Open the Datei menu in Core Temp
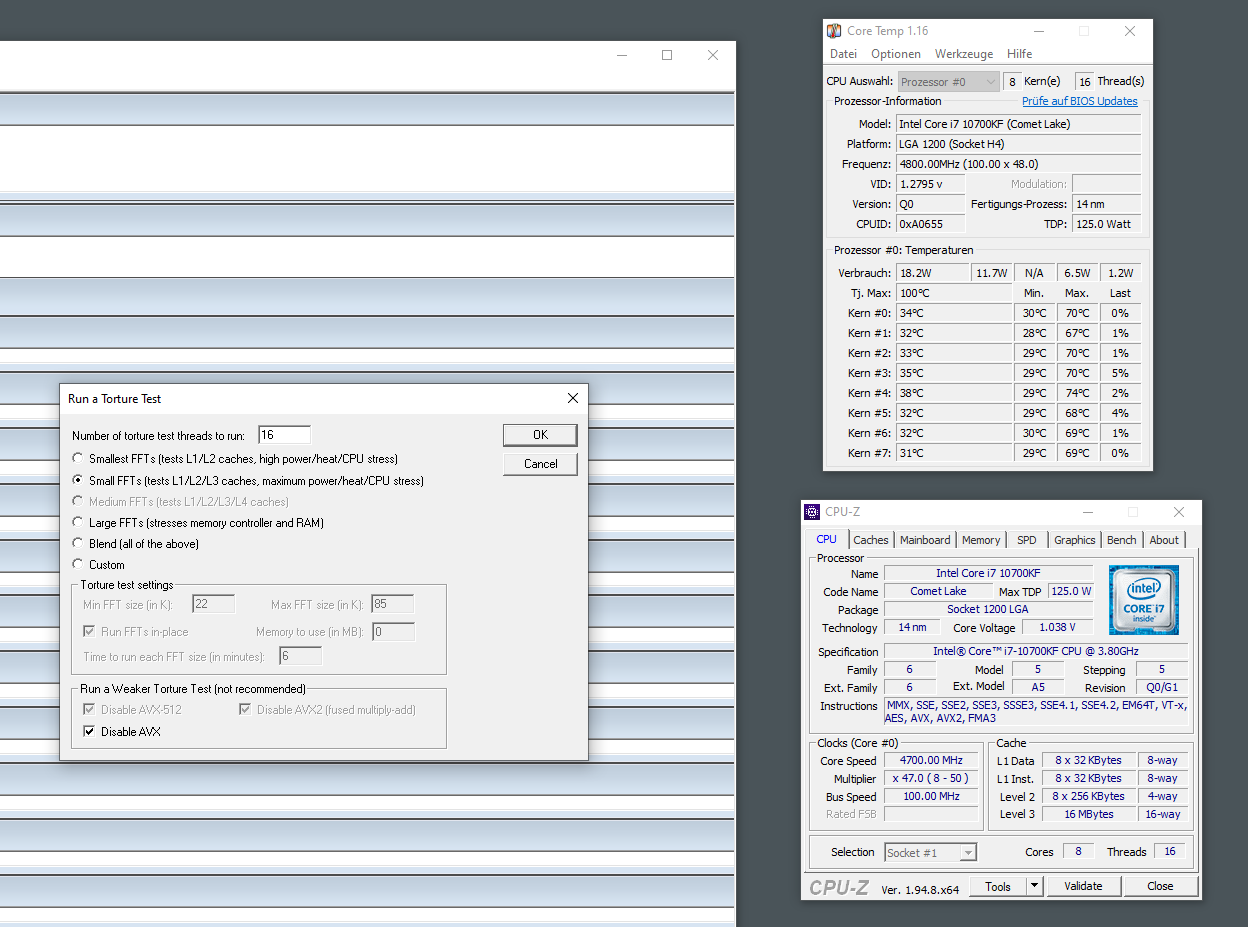 click(843, 54)
